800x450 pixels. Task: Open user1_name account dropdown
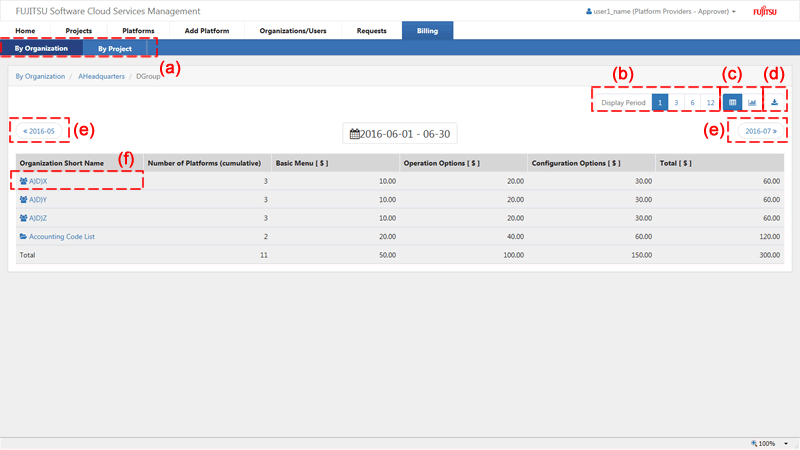(x=661, y=11)
